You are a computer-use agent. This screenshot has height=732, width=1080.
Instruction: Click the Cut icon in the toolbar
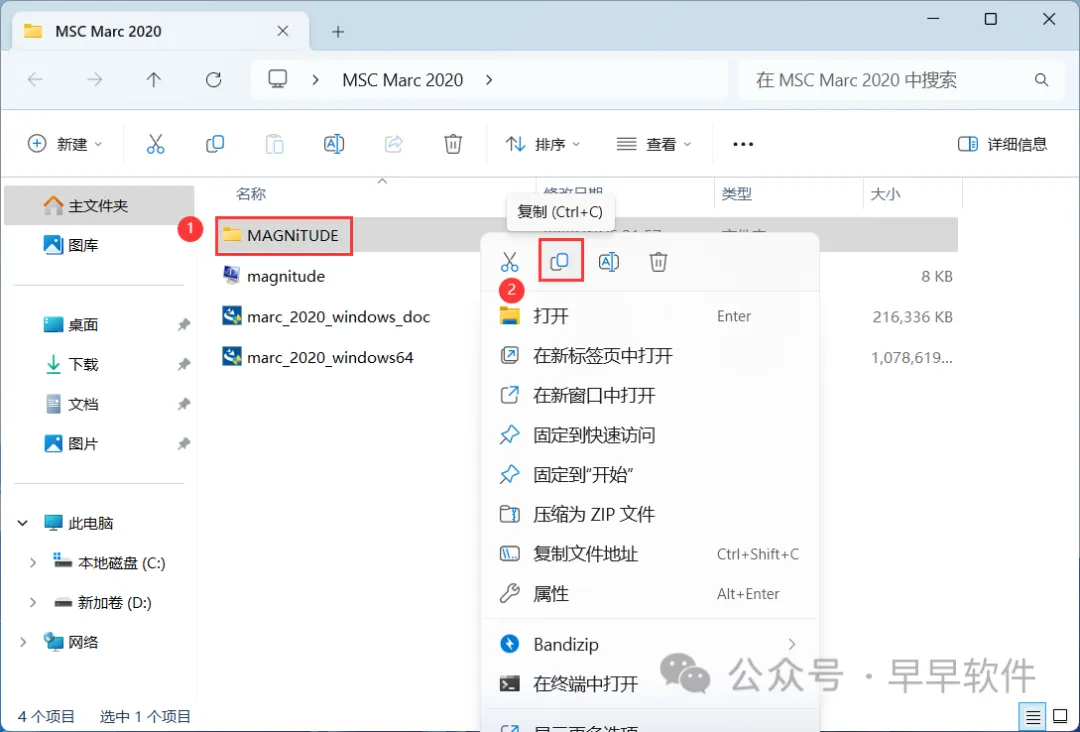(x=156, y=144)
